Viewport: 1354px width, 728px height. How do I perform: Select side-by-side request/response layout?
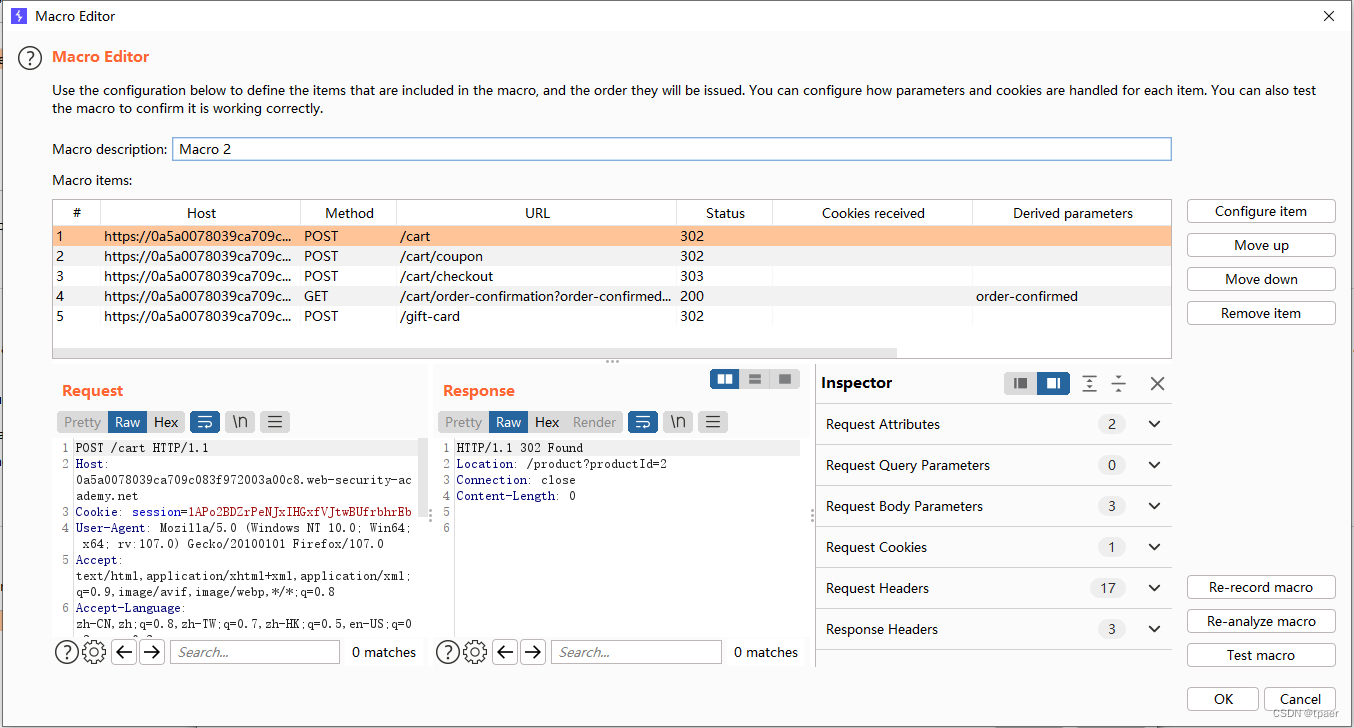click(725, 379)
